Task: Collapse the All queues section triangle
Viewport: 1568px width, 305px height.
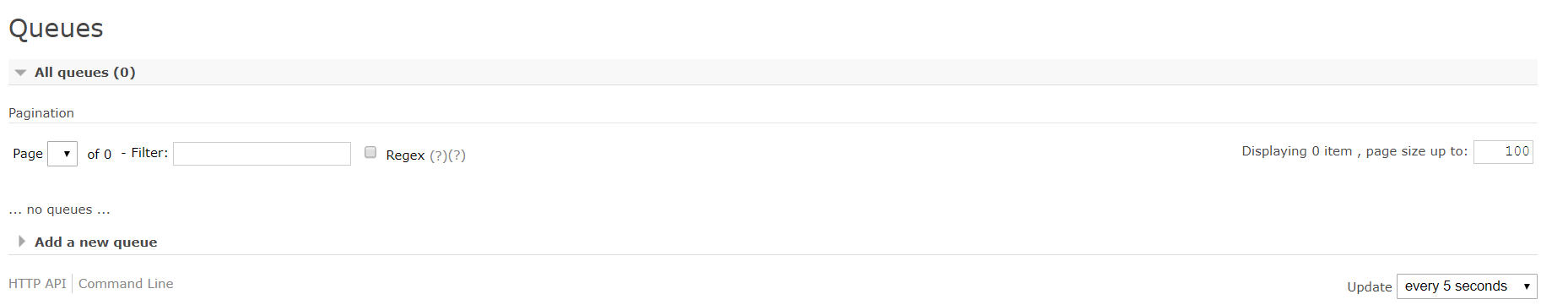Action: pos(20,73)
